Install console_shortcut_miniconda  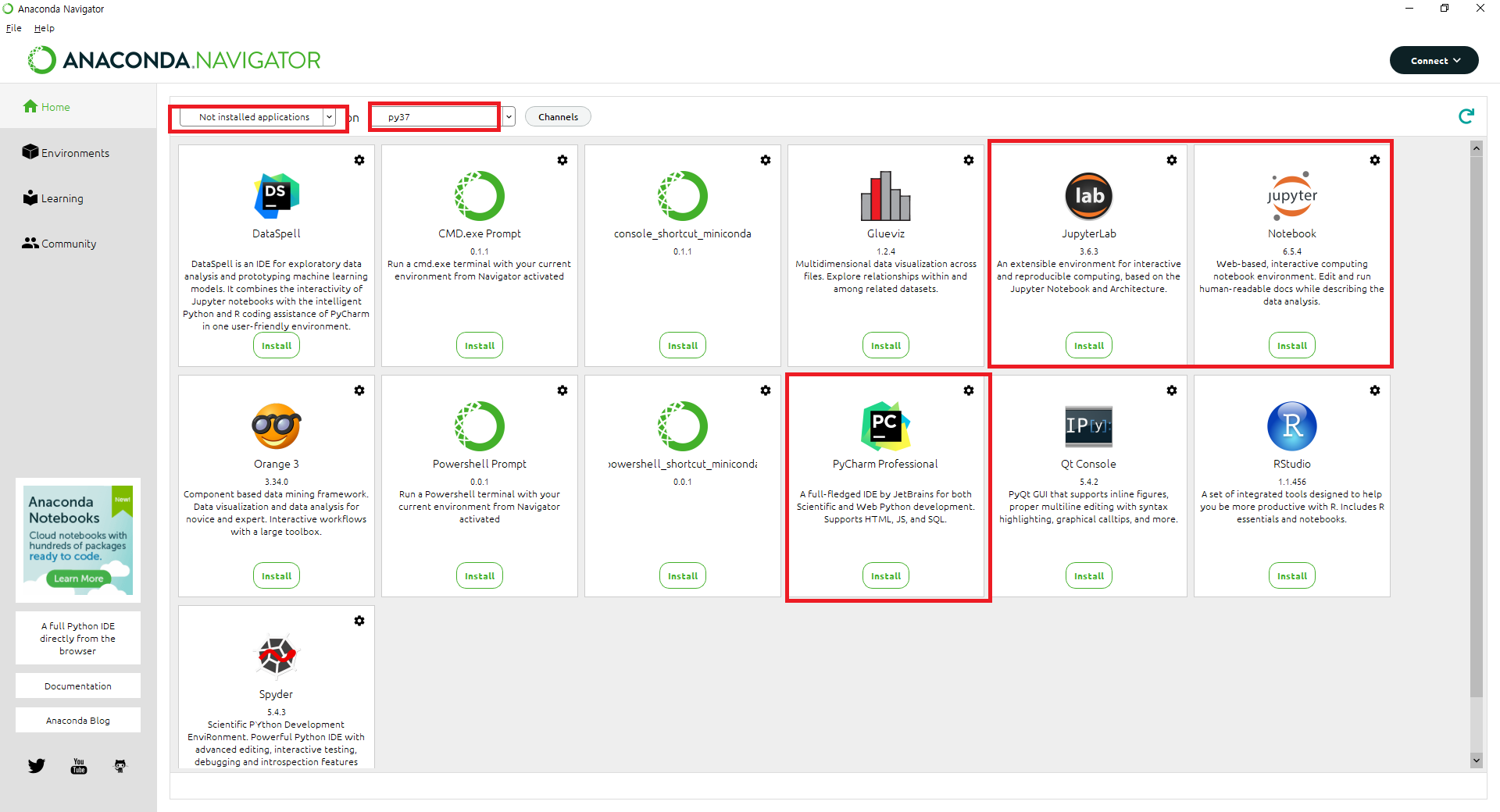tap(683, 345)
